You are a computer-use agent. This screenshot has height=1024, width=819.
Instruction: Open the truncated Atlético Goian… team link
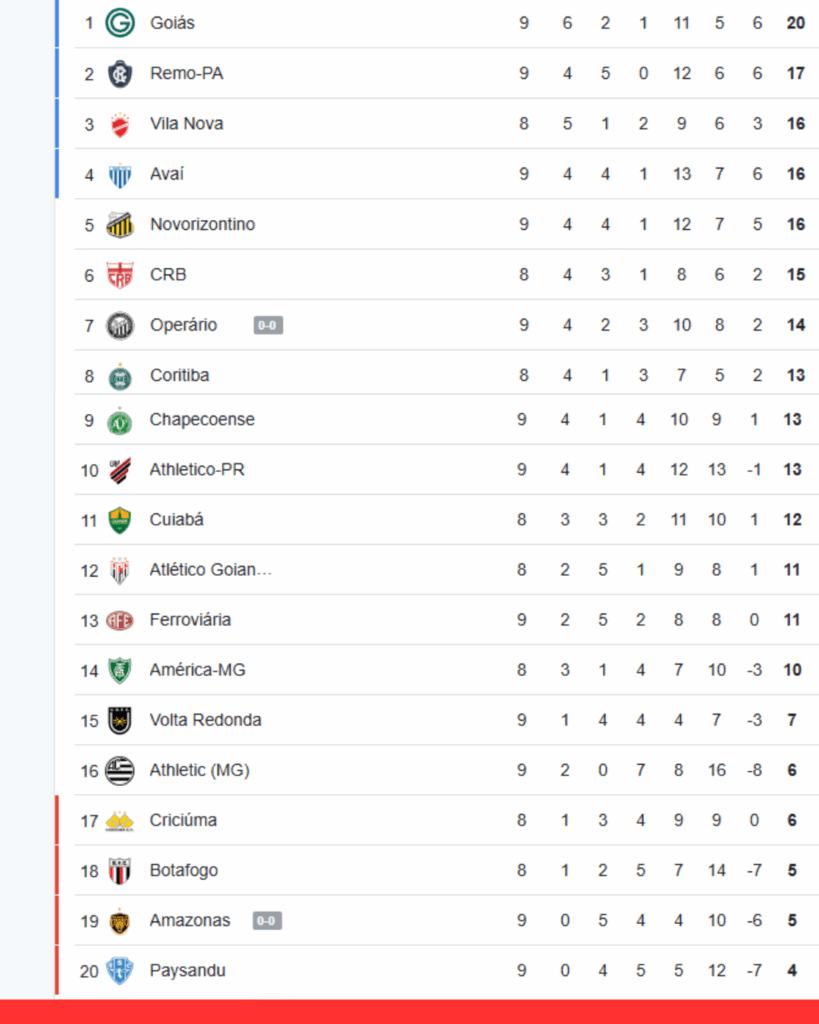pos(210,569)
